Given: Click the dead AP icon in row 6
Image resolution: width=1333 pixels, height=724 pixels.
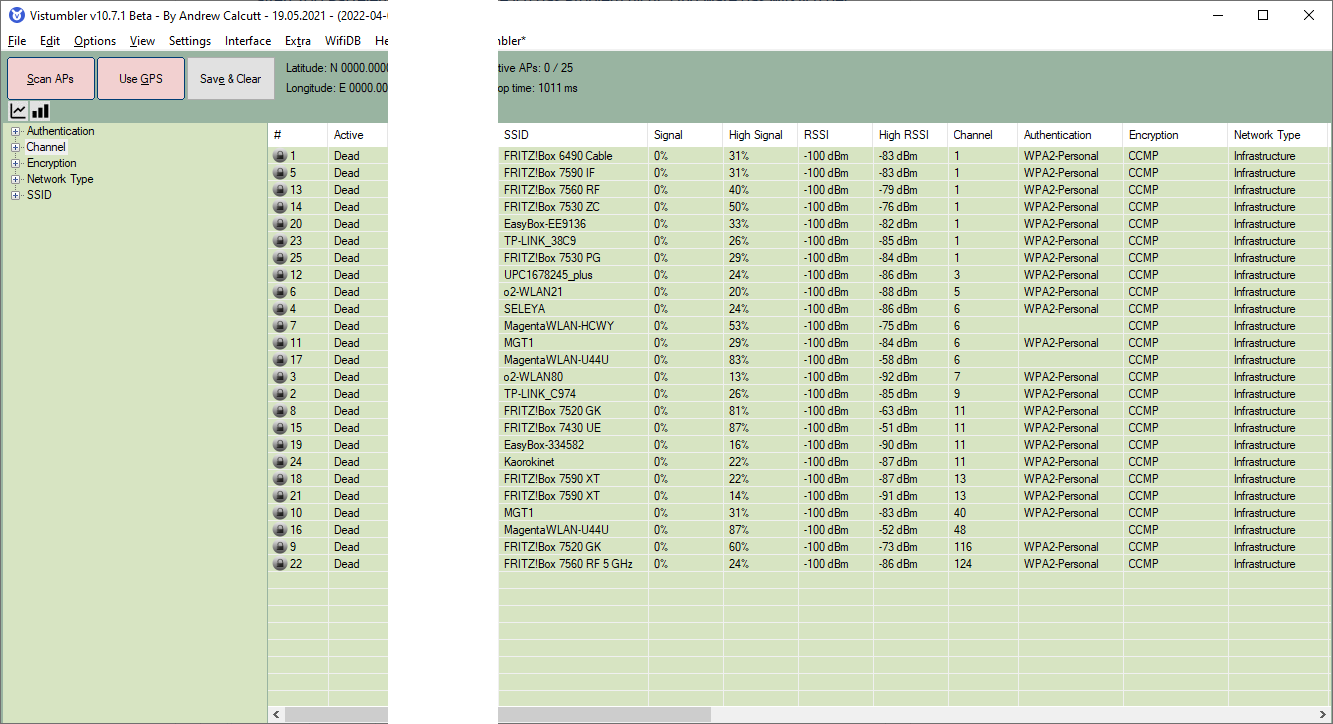Looking at the screenshot, I should (280, 292).
